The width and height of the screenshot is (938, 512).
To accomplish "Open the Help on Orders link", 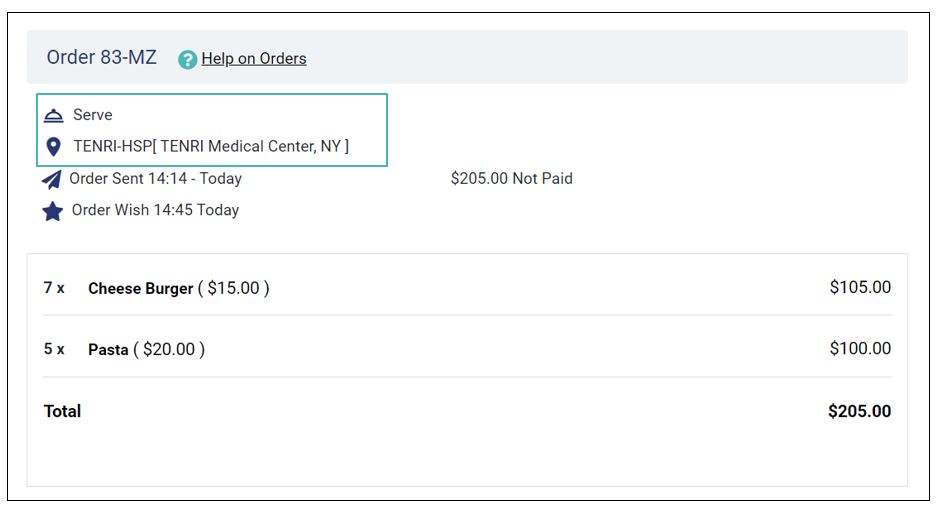I will pos(254,59).
